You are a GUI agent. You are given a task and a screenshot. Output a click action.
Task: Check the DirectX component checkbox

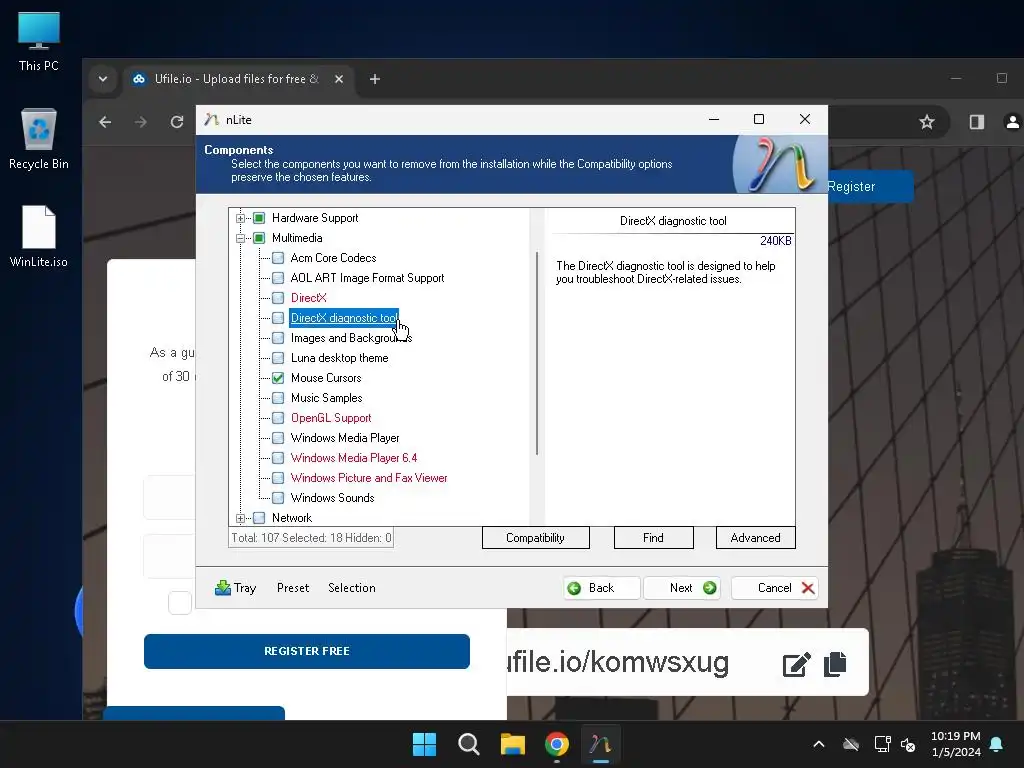pos(278,298)
